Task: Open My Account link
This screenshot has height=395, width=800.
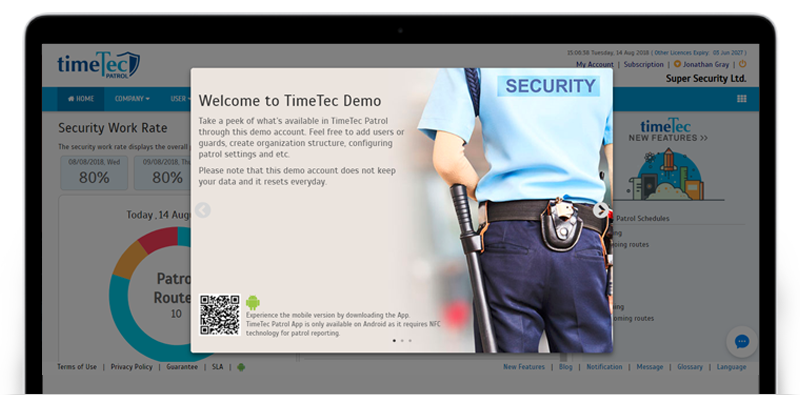Action: pos(594,65)
